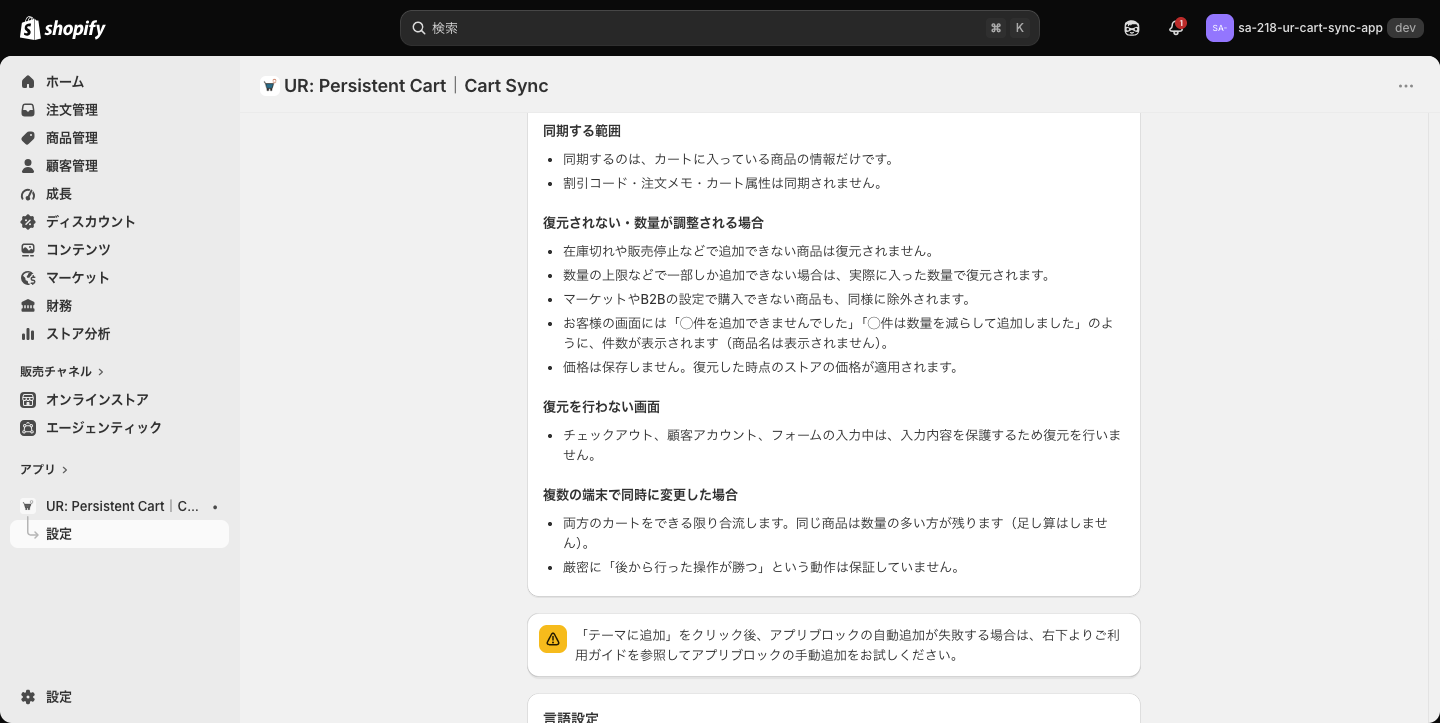Click the 同期する範囲 heading
Screen dimensions: 1440x723
click(x=582, y=131)
